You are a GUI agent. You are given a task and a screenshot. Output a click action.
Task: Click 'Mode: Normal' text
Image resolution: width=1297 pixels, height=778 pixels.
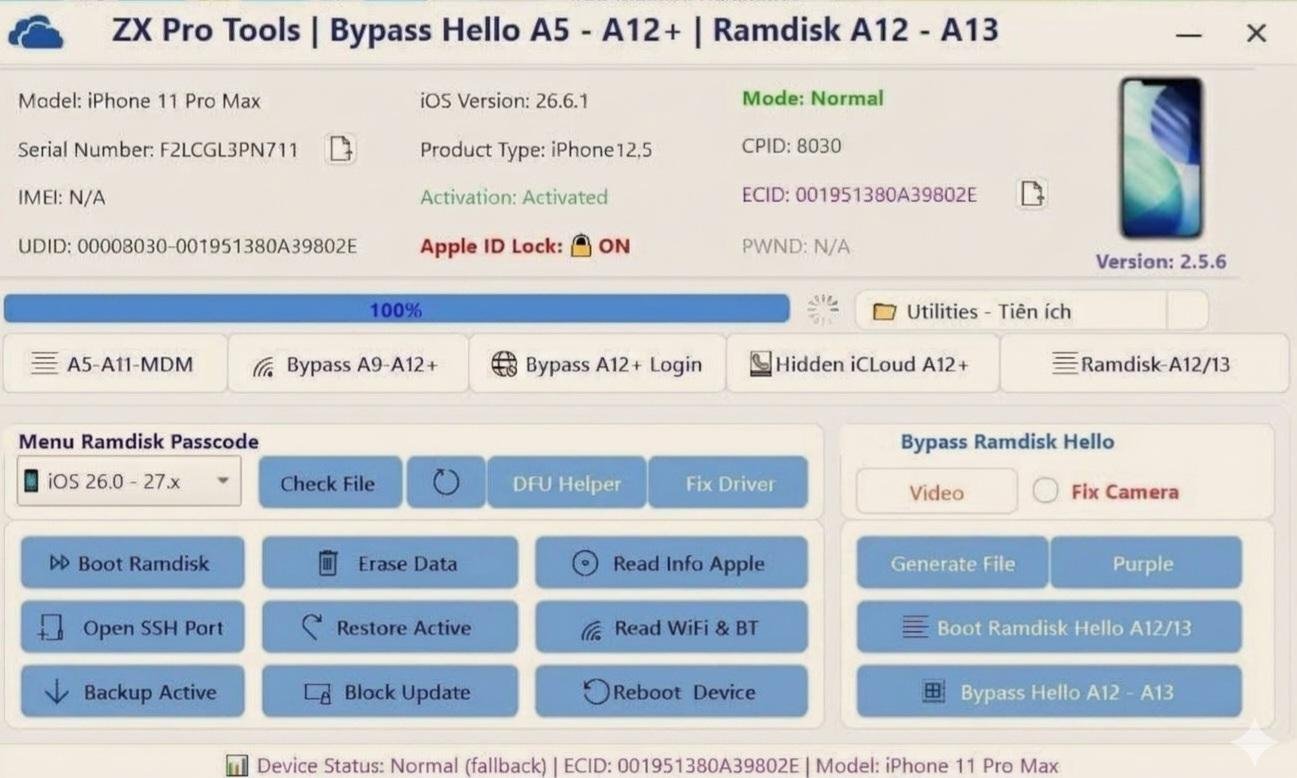click(813, 99)
